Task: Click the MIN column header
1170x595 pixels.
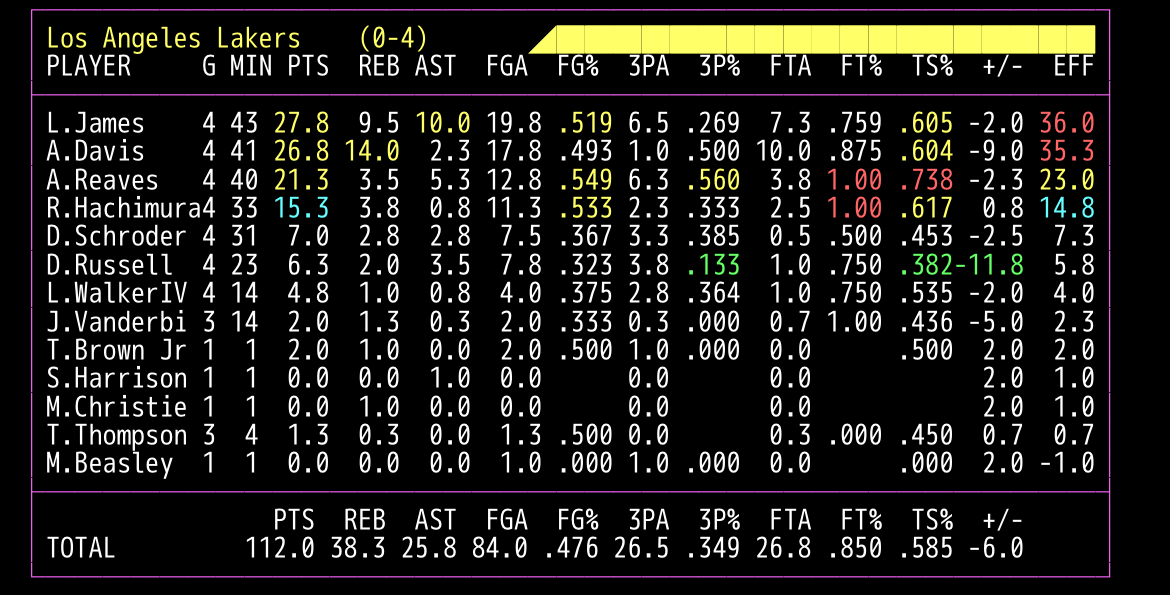Action: pyautogui.click(x=251, y=66)
